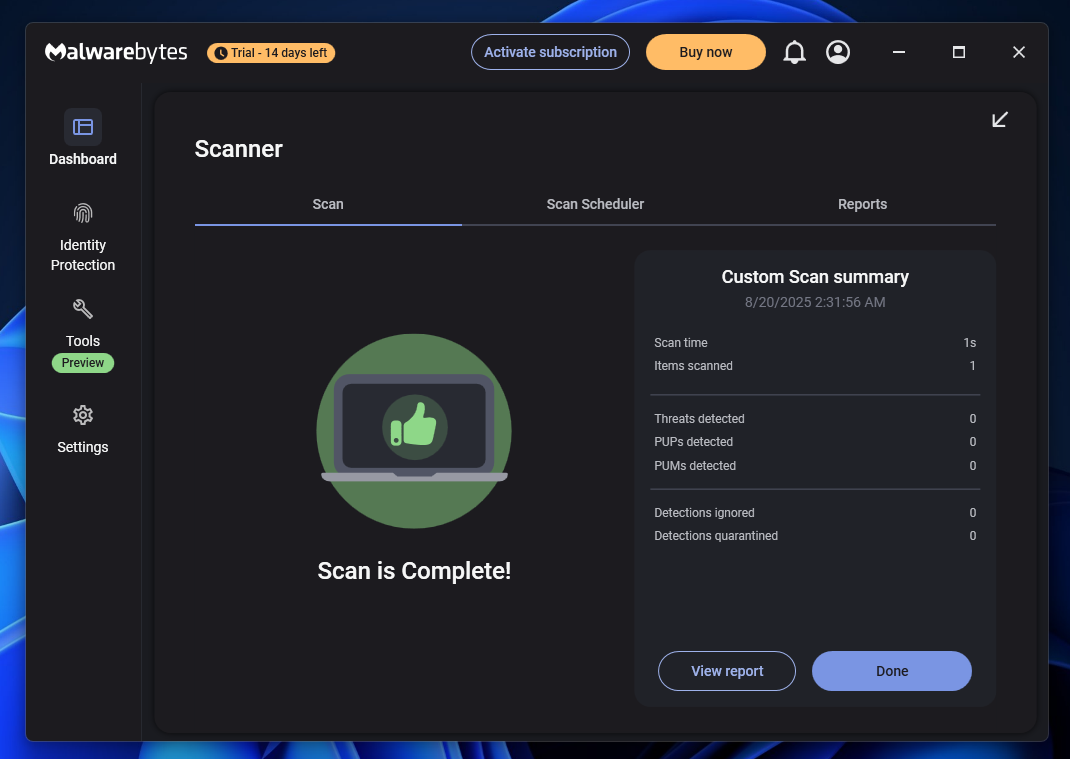
Task: Switch to the Scan Scheduler tab
Action: (x=595, y=204)
